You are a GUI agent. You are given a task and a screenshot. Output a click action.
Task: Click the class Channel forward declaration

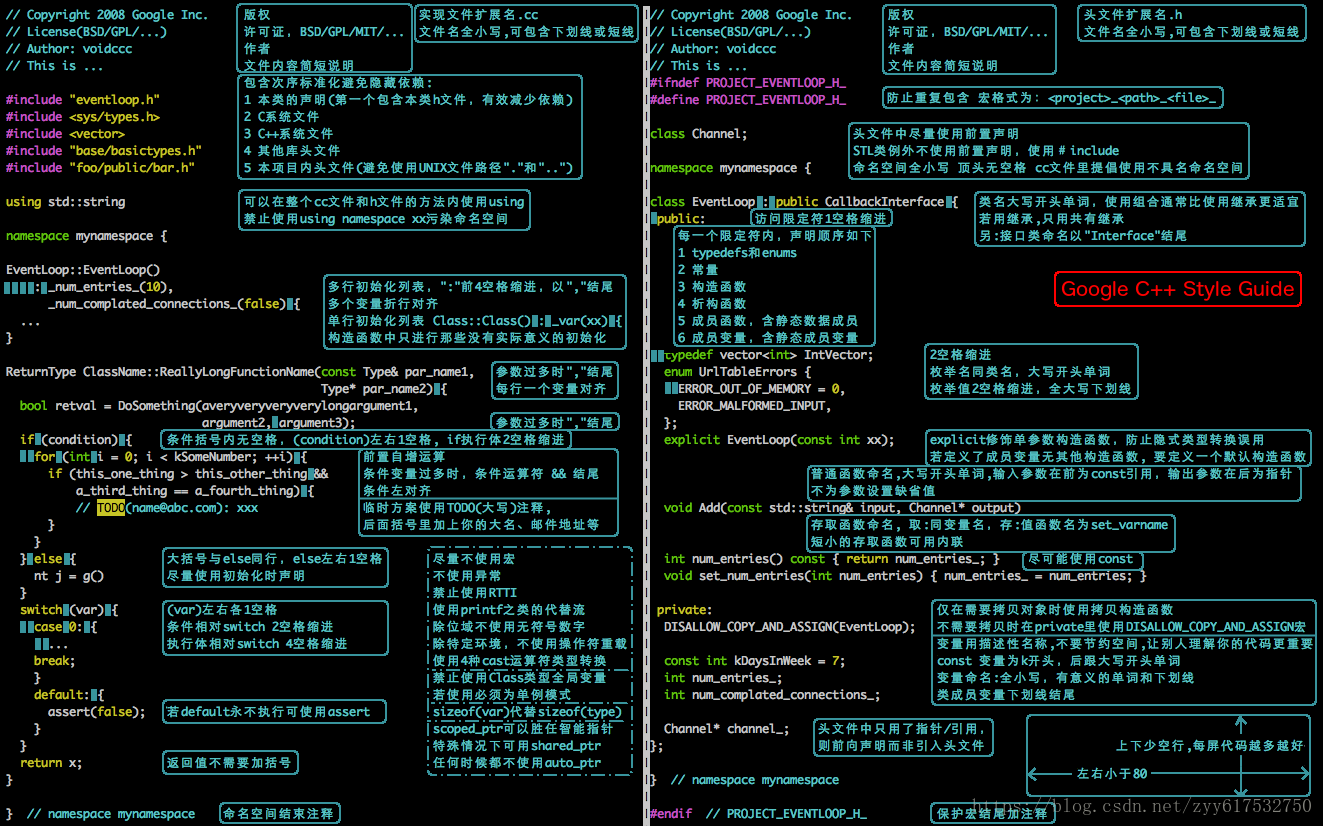(x=698, y=134)
